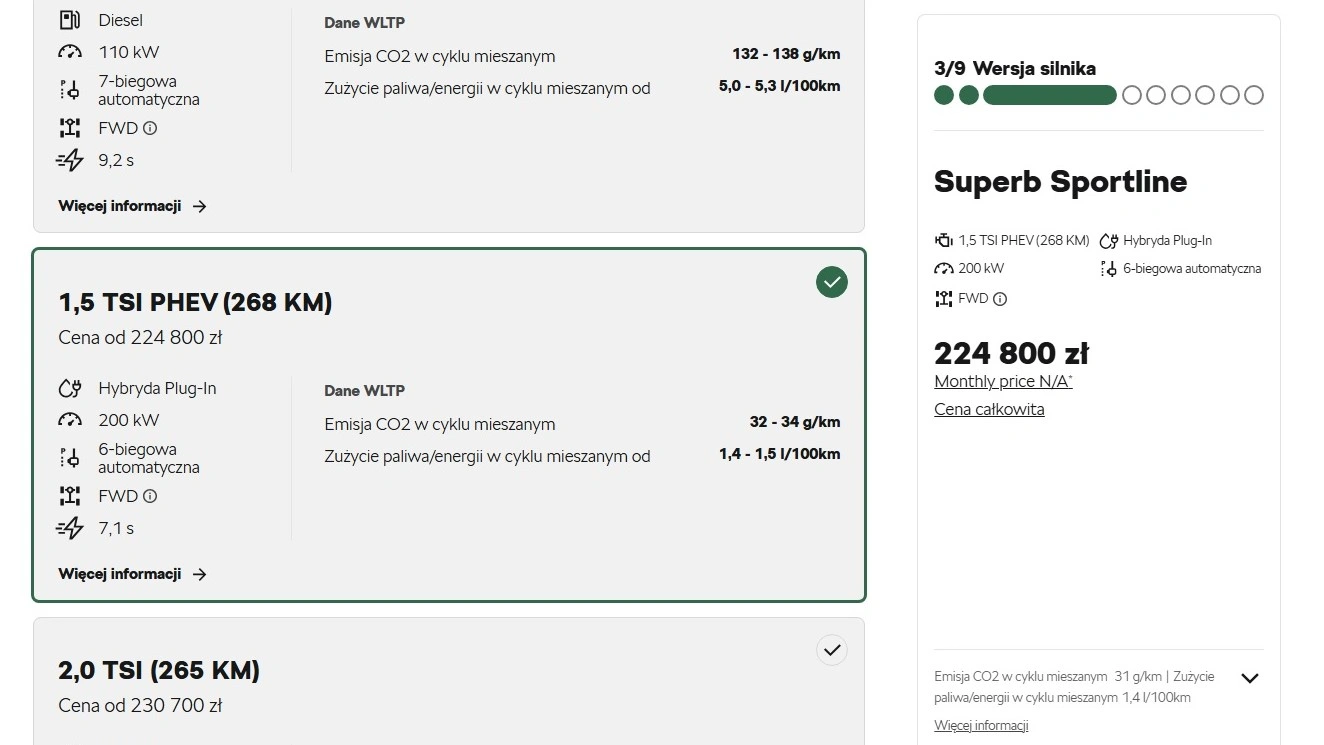Click the acceleration icon next to 7,1 s
Image resolution: width=1324 pixels, height=745 pixels.
click(70, 528)
